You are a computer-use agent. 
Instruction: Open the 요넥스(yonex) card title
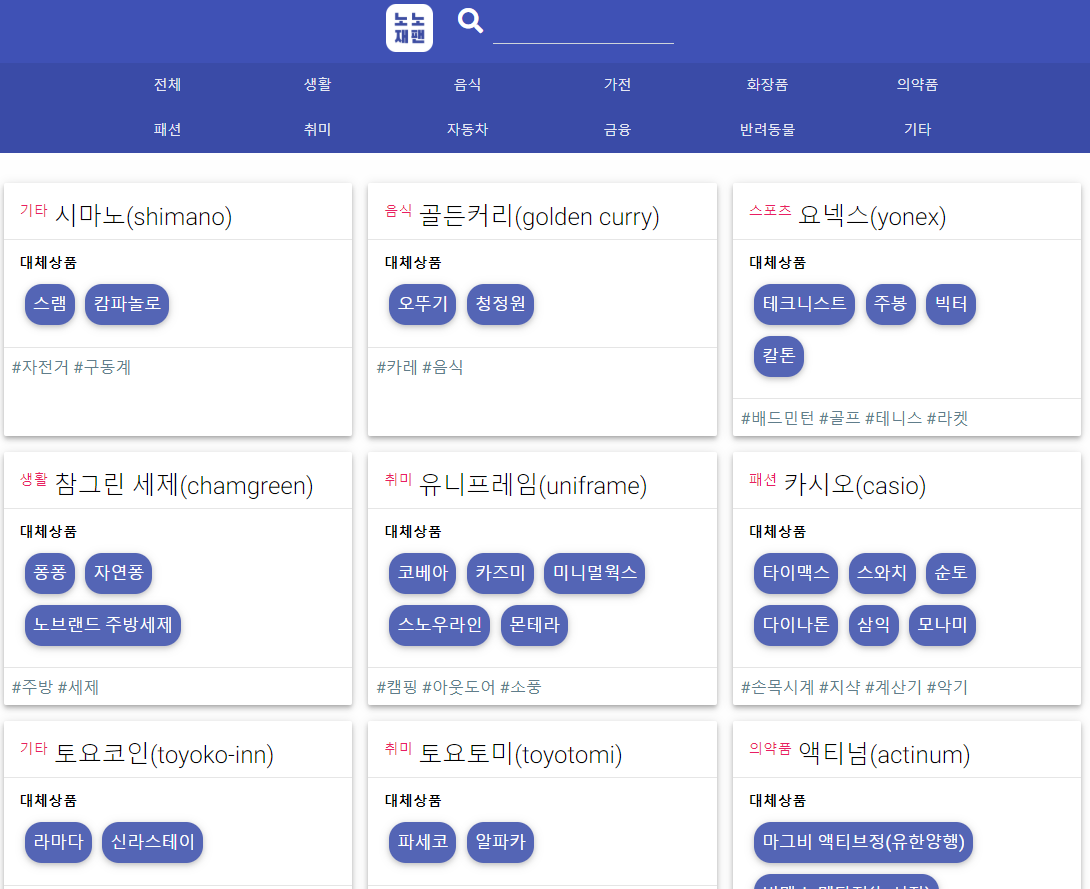[x=872, y=215]
